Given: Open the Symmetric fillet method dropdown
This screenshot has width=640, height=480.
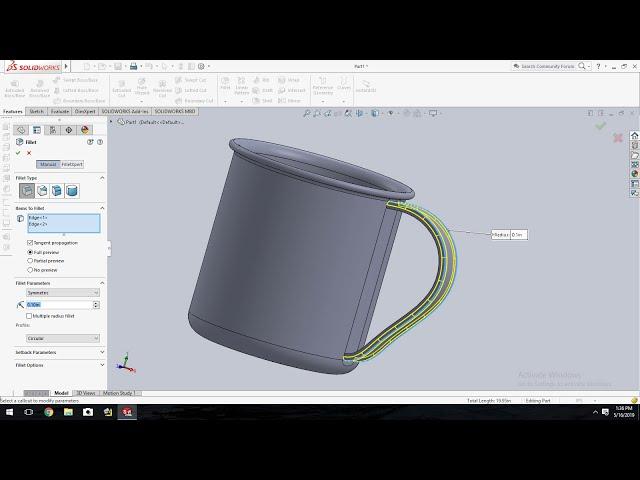Looking at the screenshot, I should click(62, 293).
